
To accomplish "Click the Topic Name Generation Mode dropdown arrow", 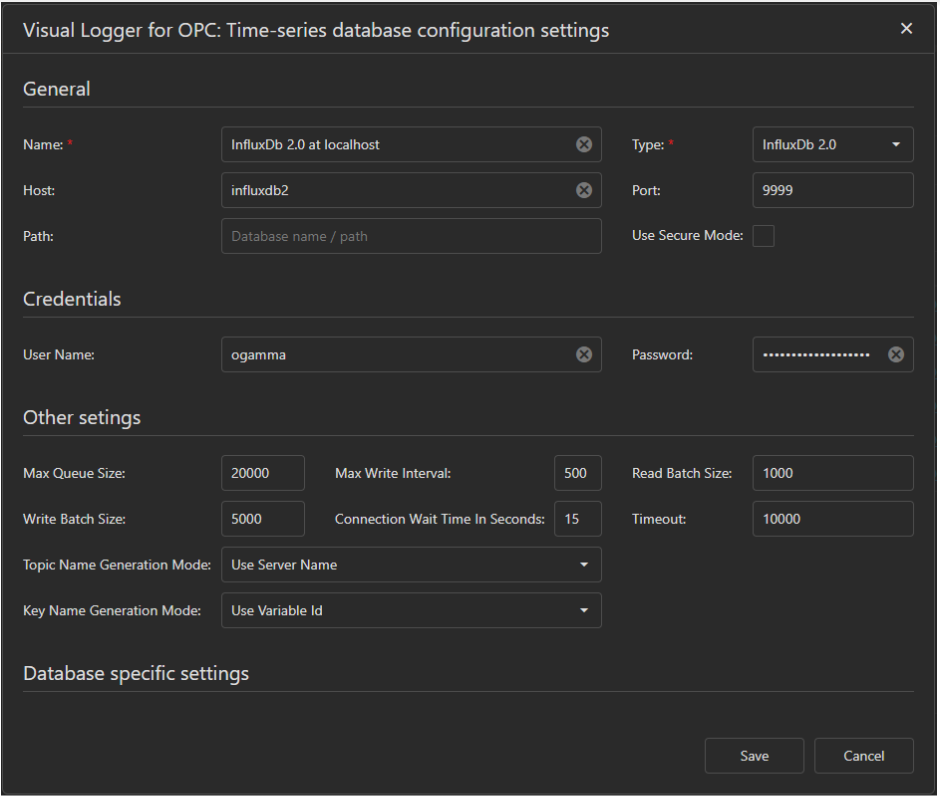I will pyautogui.click(x=584, y=564).
